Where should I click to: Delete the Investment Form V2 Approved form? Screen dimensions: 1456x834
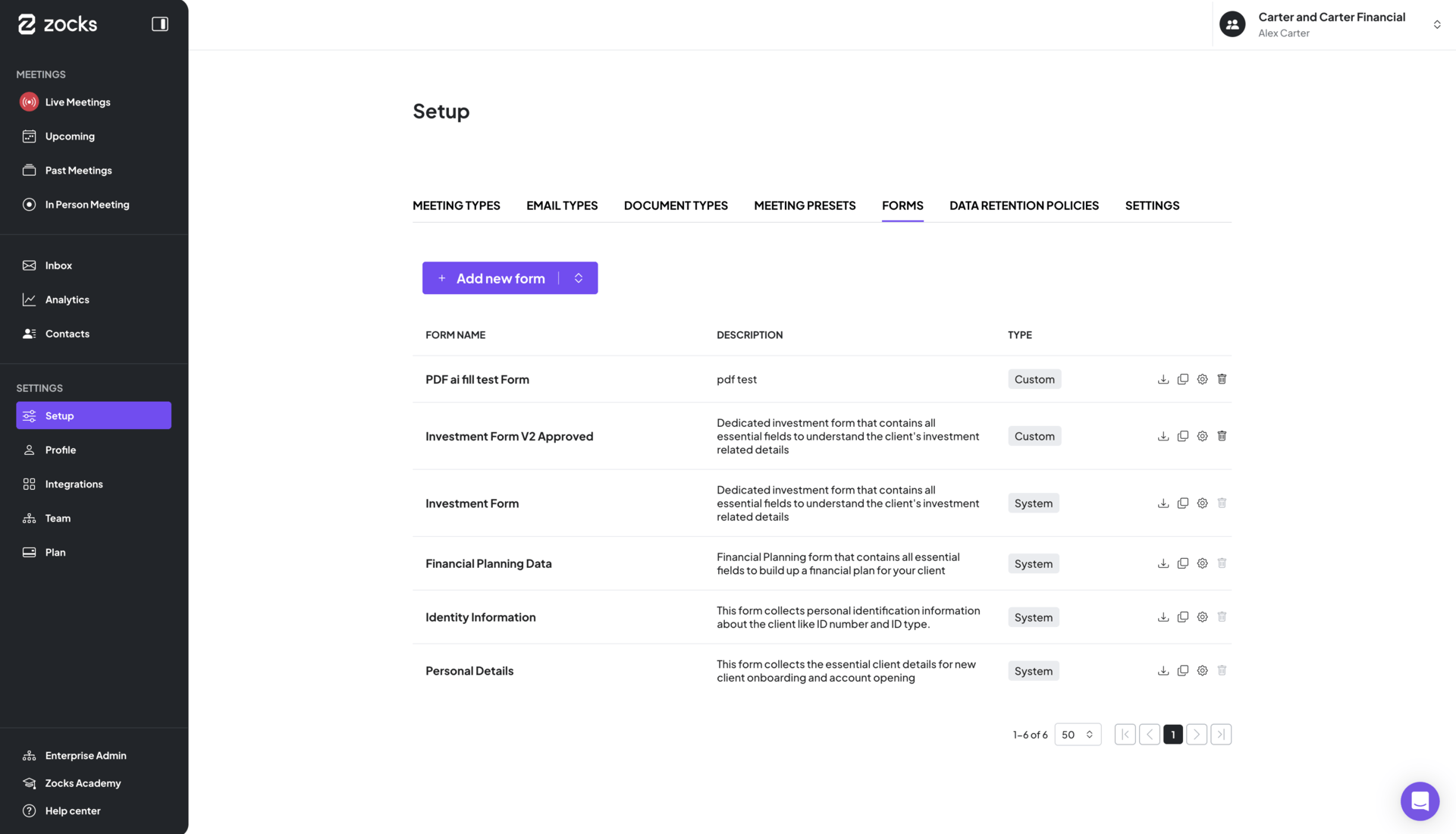1222,436
